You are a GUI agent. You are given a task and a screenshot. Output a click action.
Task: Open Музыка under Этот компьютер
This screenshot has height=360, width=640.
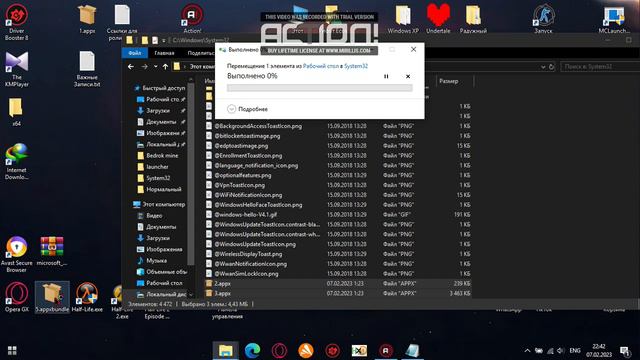pyautogui.click(x=156, y=260)
